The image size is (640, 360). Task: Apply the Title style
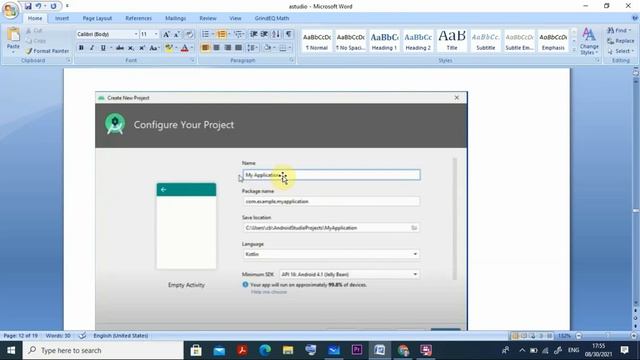[452, 41]
